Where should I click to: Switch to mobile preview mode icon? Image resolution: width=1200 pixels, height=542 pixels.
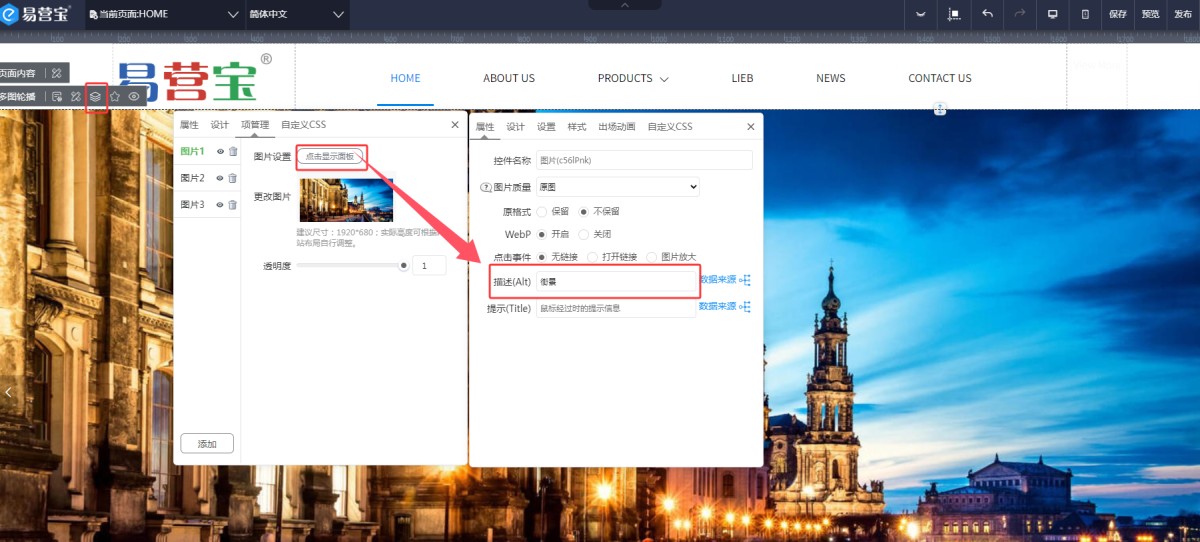1085,14
